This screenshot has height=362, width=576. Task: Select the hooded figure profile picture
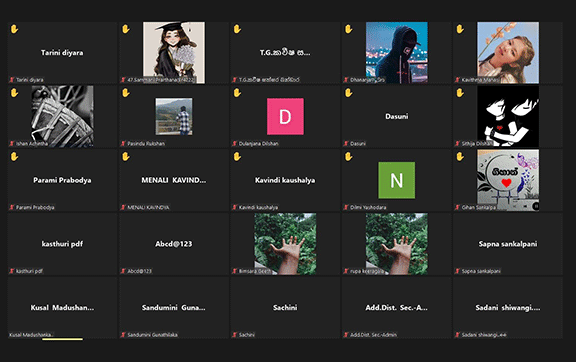(397, 53)
